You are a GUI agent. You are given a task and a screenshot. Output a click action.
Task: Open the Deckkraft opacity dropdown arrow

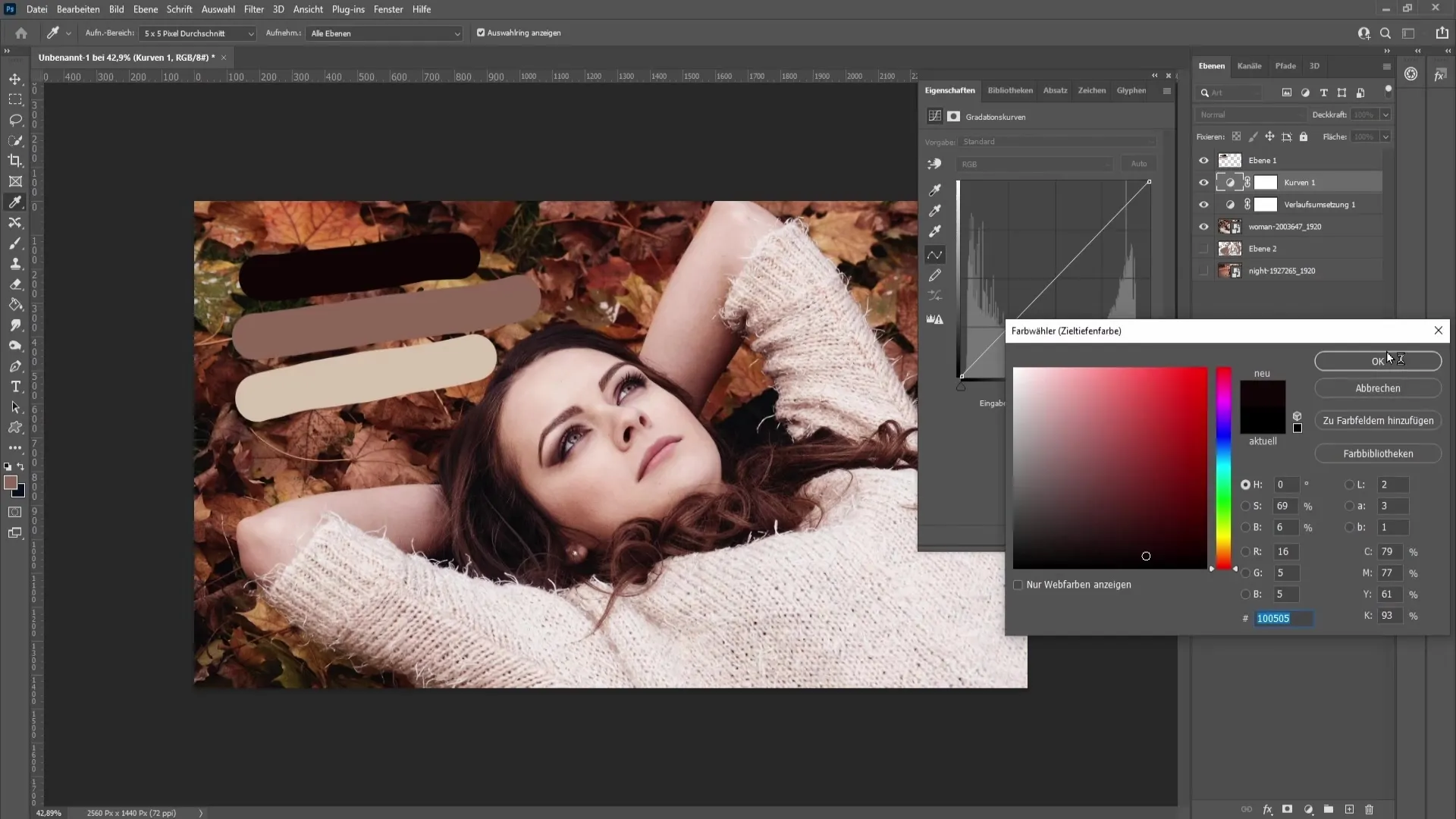(x=1385, y=115)
